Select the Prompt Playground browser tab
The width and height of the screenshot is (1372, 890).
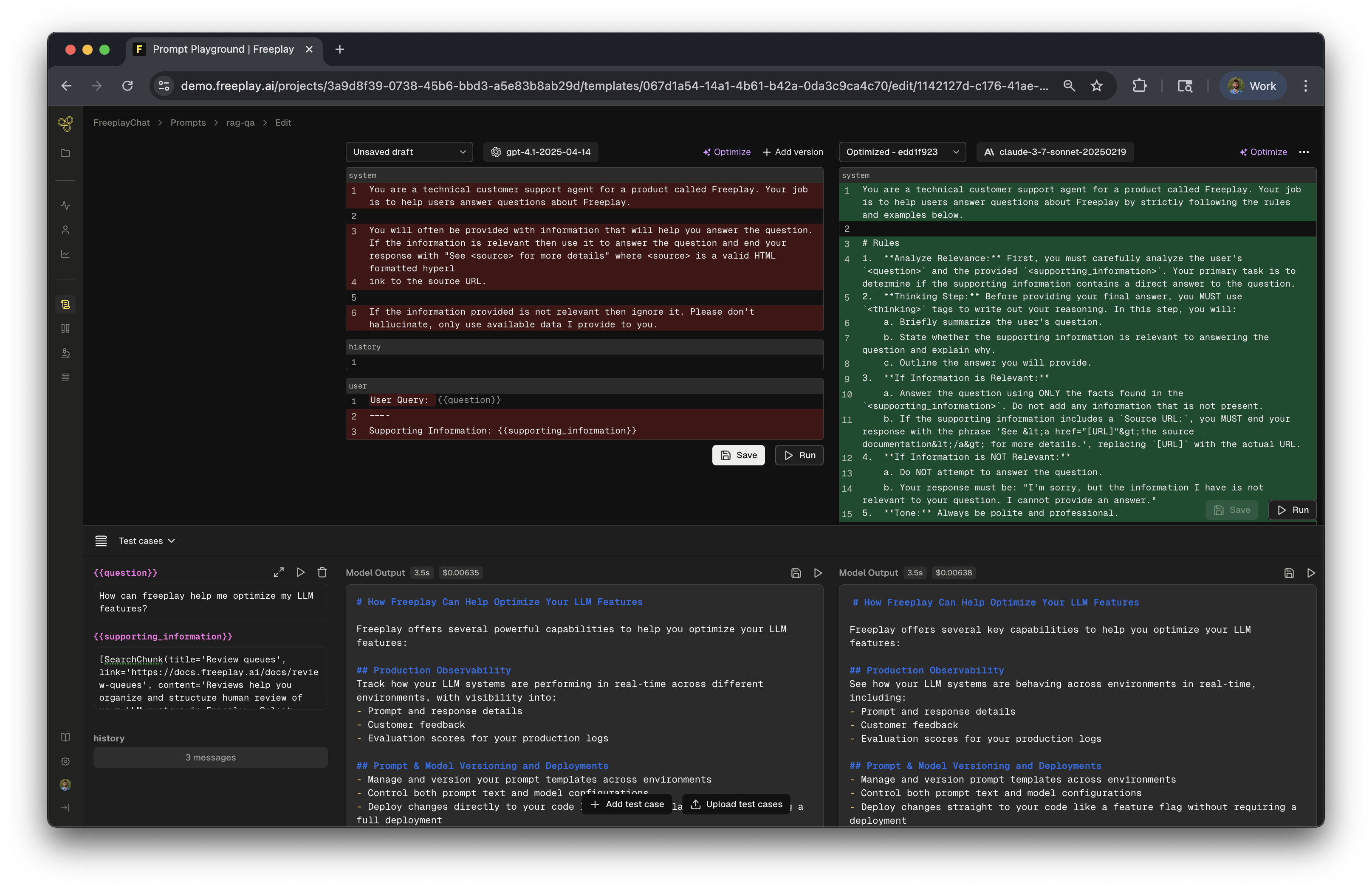223,50
